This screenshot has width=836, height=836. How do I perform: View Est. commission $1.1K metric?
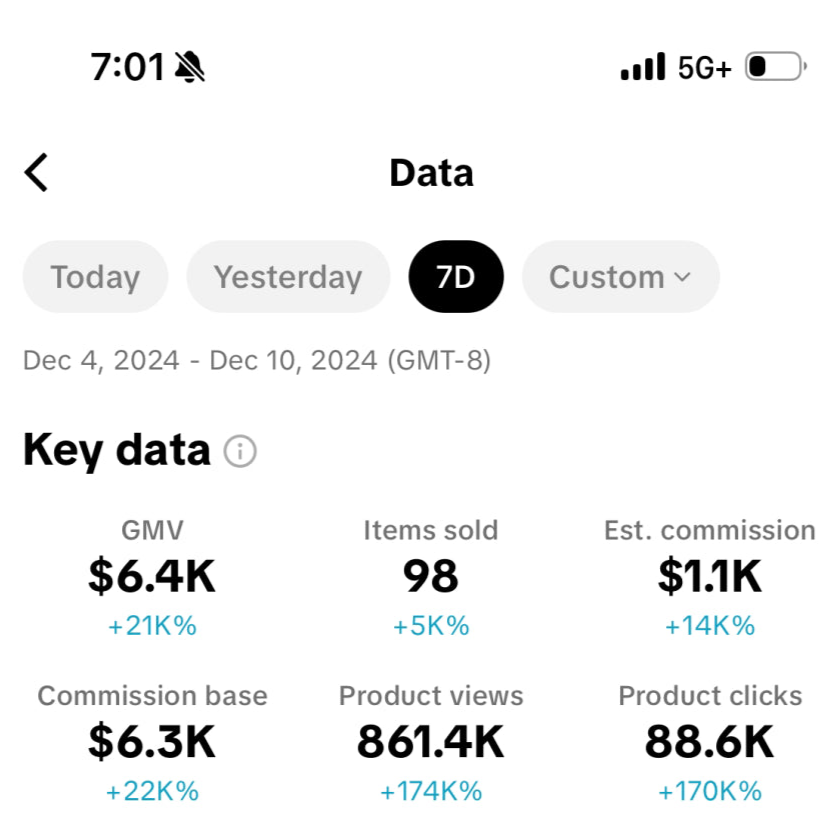click(710, 578)
